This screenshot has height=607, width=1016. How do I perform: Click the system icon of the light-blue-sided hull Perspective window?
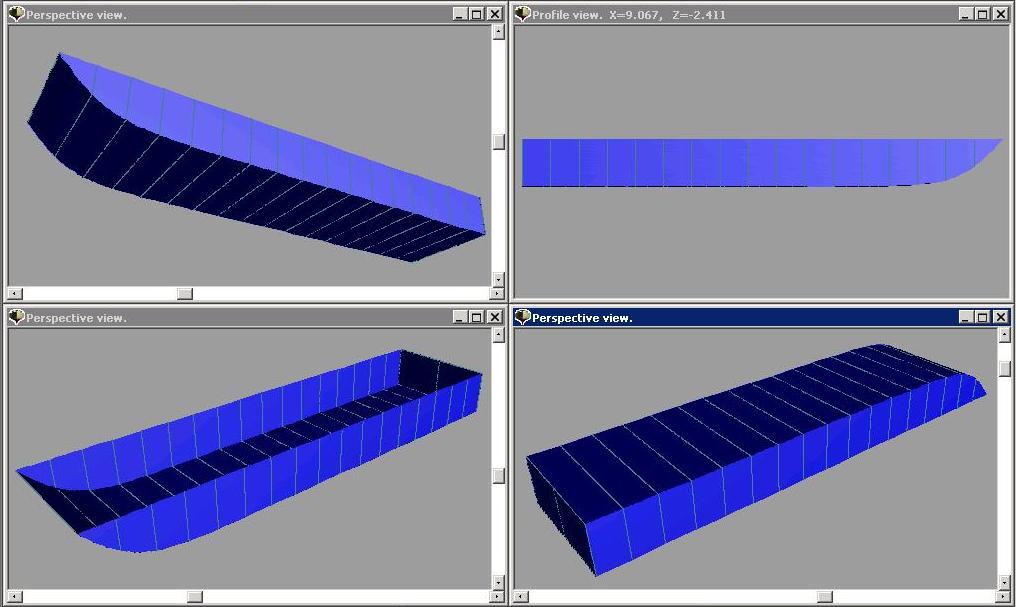coord(16,14)
